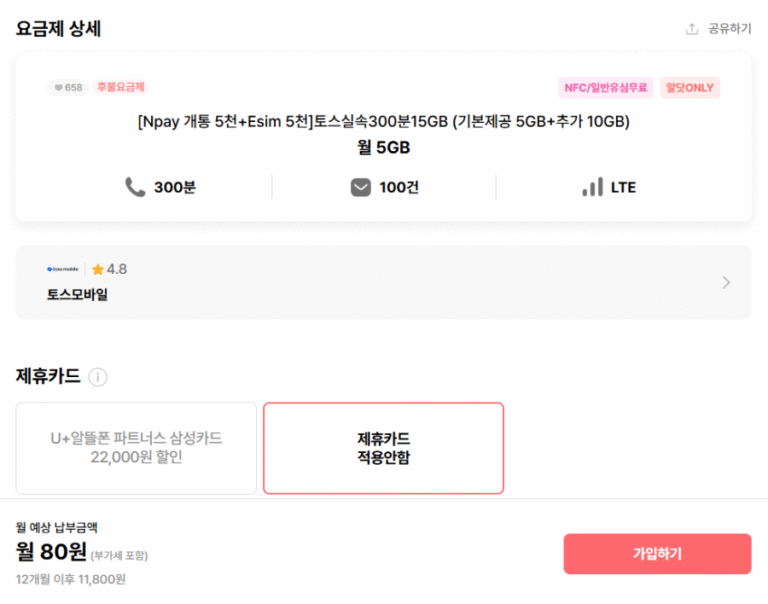Expand the 토스모바일 carrier details chevron
768x604 pixels.
pos(726,282)
